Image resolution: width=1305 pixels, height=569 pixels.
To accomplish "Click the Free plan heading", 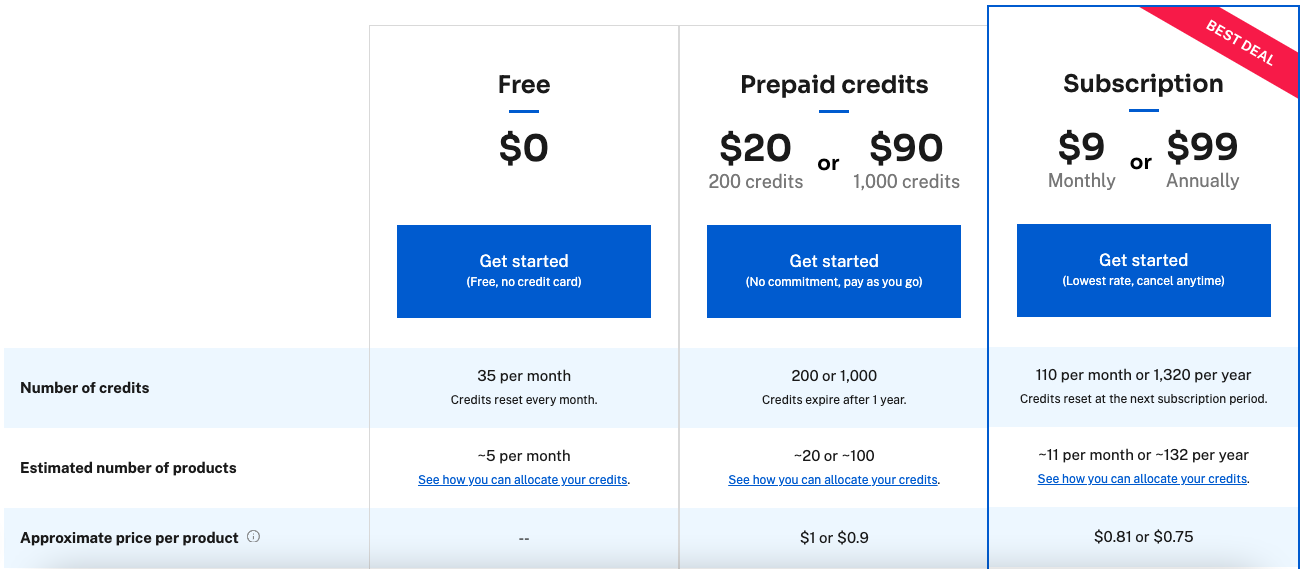I will coord(524,85).
